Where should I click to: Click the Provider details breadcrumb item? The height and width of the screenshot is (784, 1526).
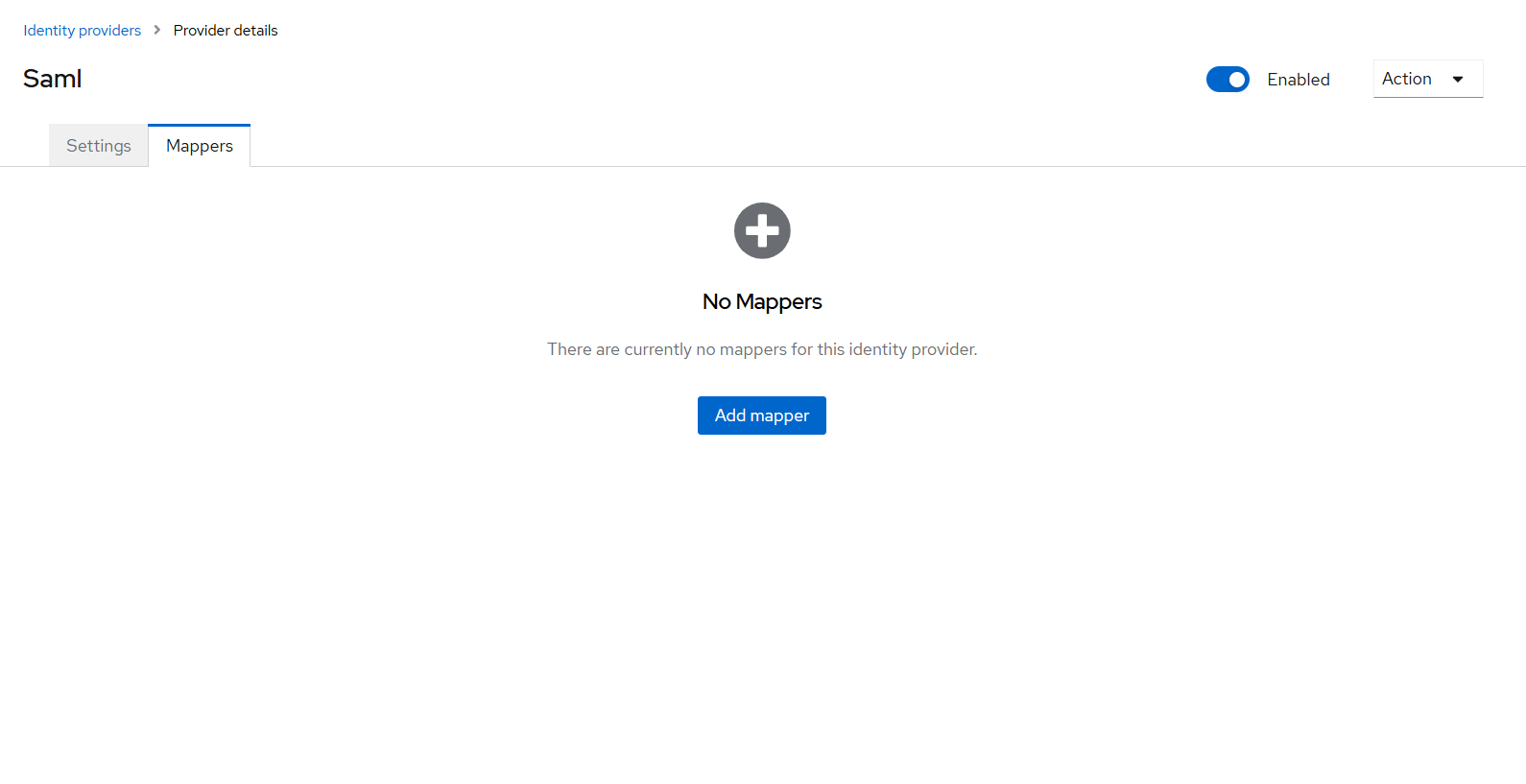(226, 31)
